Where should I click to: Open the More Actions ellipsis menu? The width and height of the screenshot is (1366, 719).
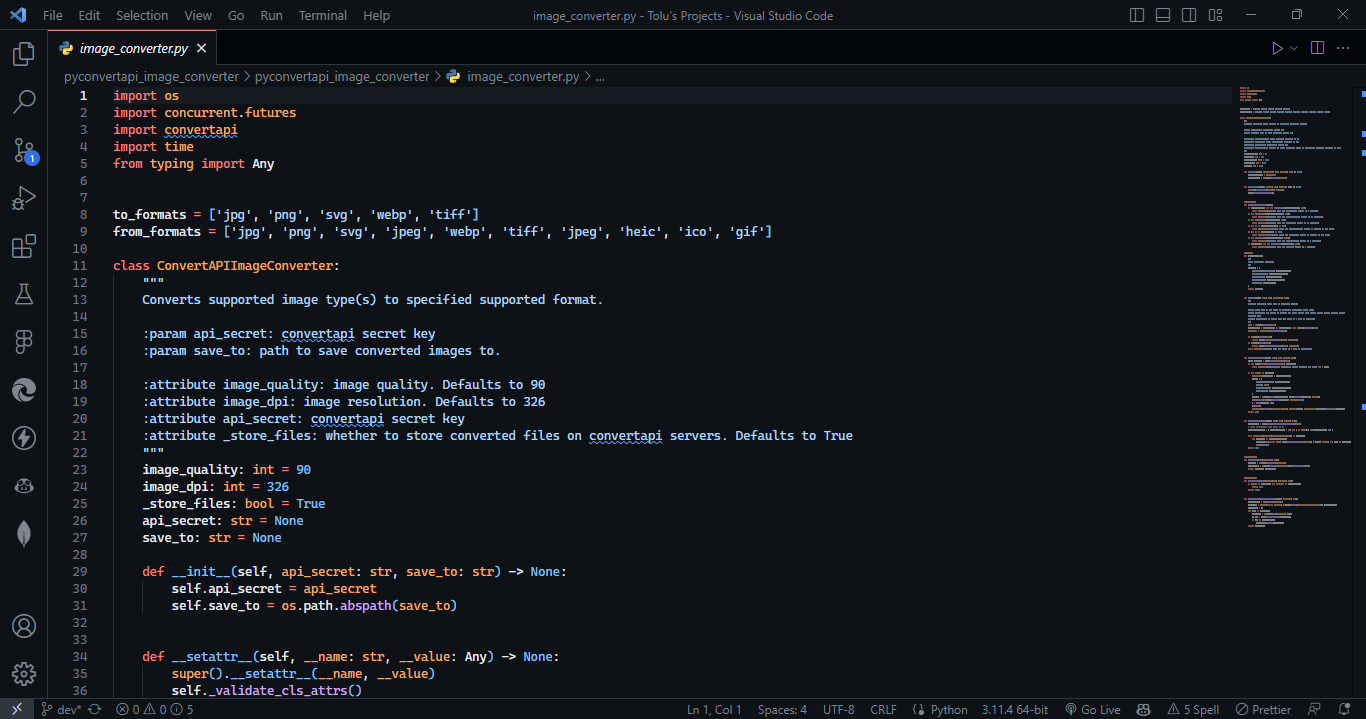(1344, 48)
